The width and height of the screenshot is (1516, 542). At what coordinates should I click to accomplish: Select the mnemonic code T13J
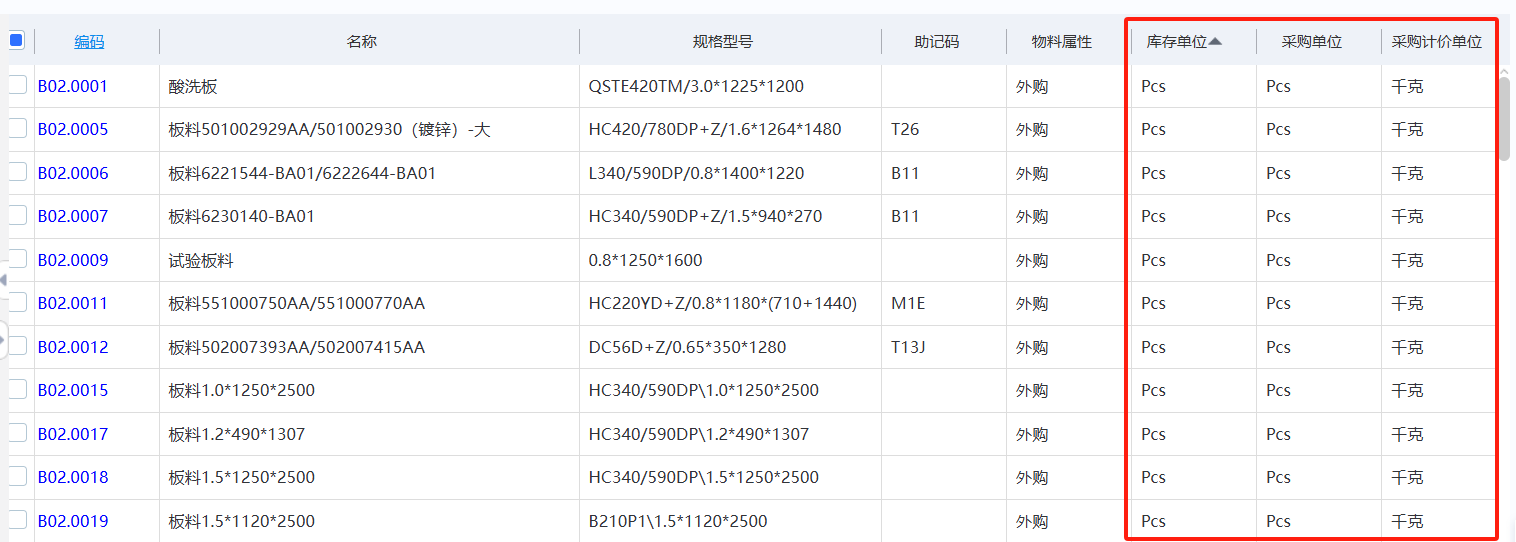coord(908,347)
